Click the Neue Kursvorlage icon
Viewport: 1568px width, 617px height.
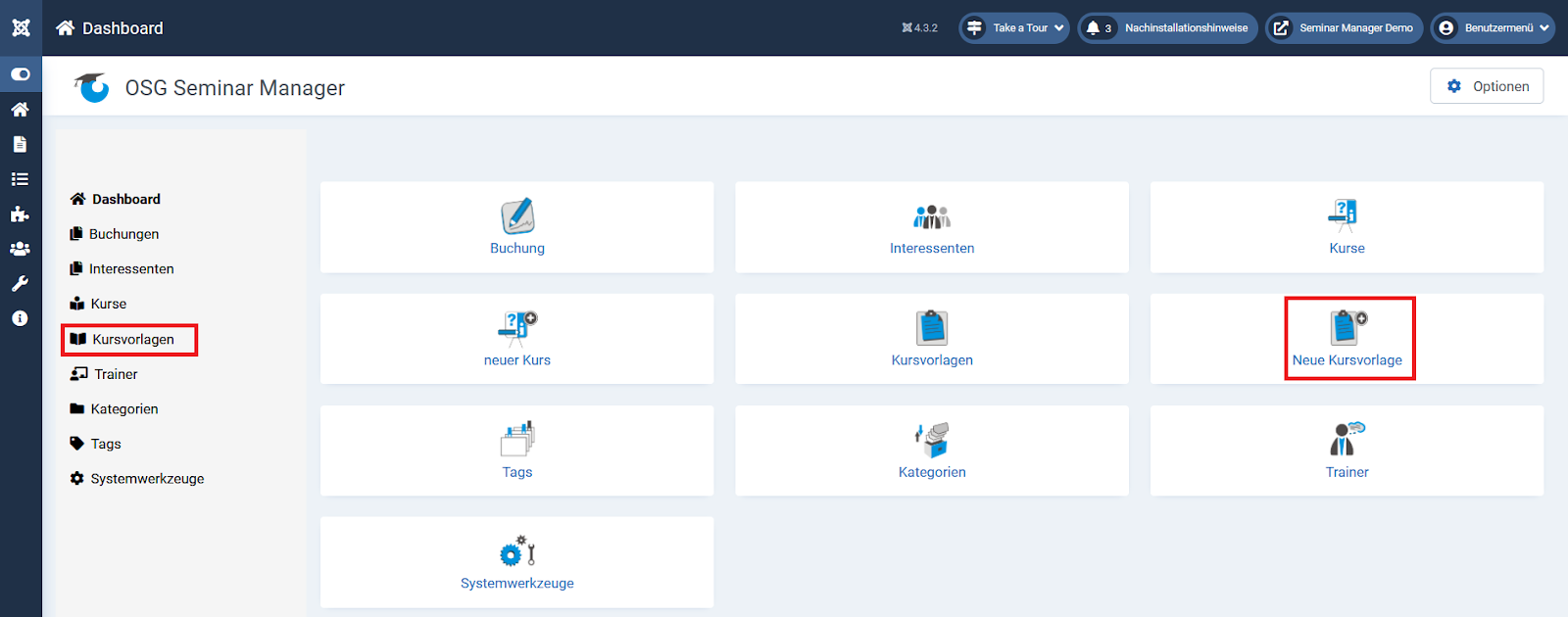coord(1348,327)
